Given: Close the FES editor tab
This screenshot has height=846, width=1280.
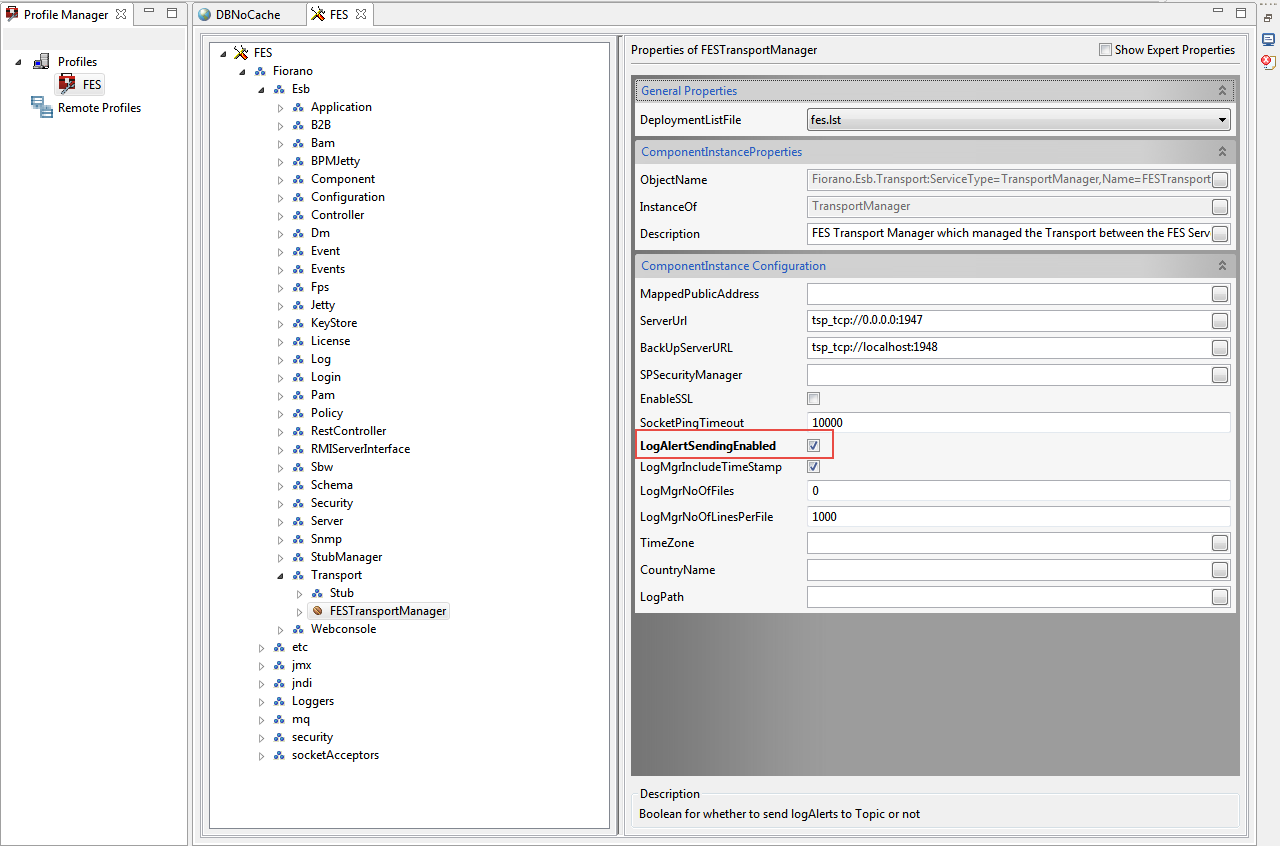Looking at the screenshot, I should (x=360, y=15).
